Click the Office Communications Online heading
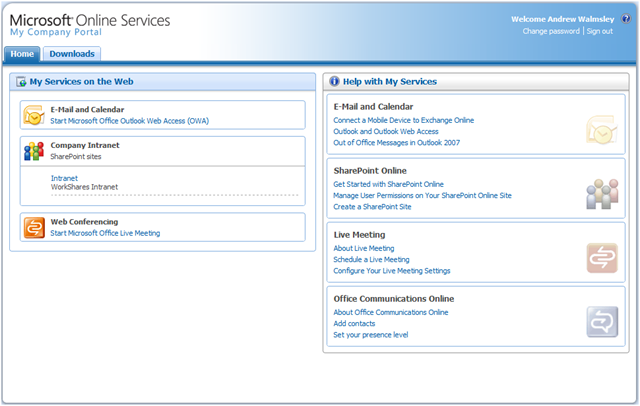This screenshot has width=640, height=406. [x=393, y=299]
